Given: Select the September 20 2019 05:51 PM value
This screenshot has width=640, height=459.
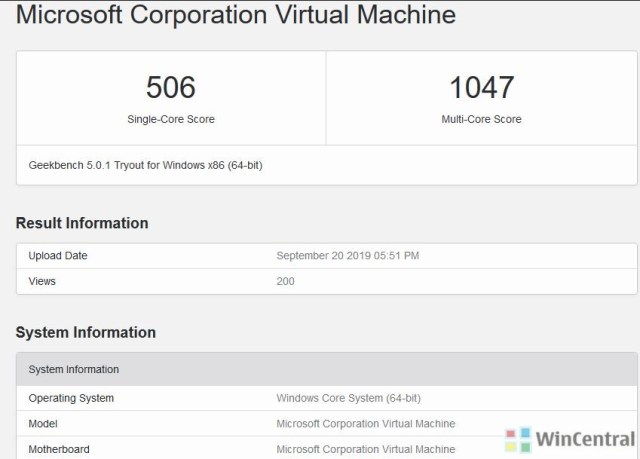Looking at the screenshot, I should point(348,256).
